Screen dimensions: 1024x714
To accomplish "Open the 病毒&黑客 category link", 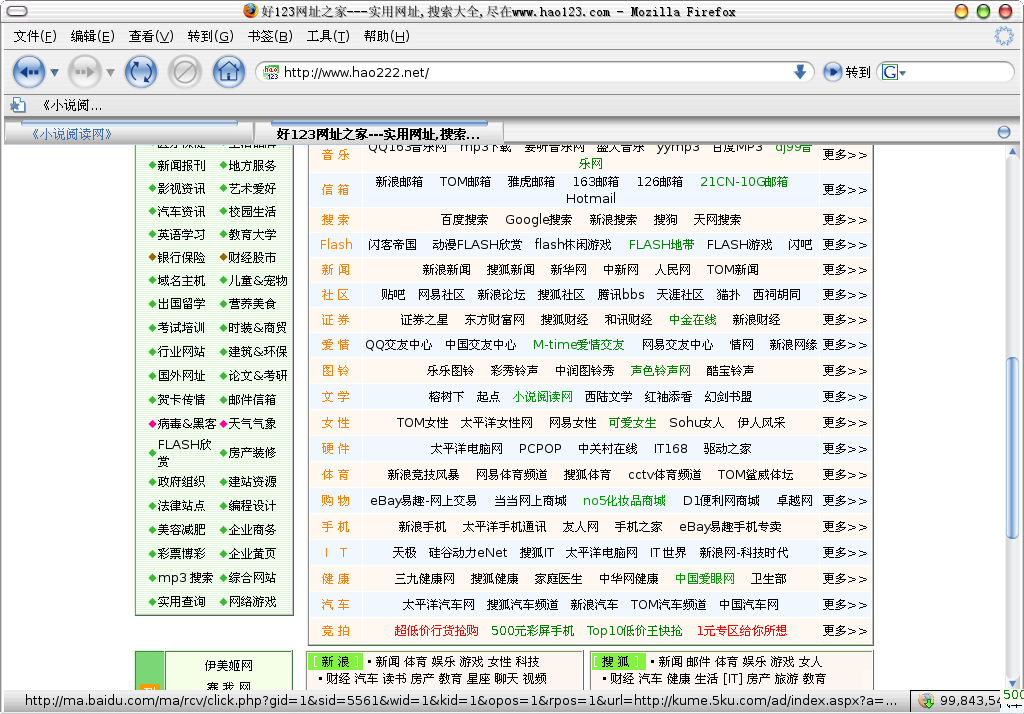I will [x=186, y=423].
